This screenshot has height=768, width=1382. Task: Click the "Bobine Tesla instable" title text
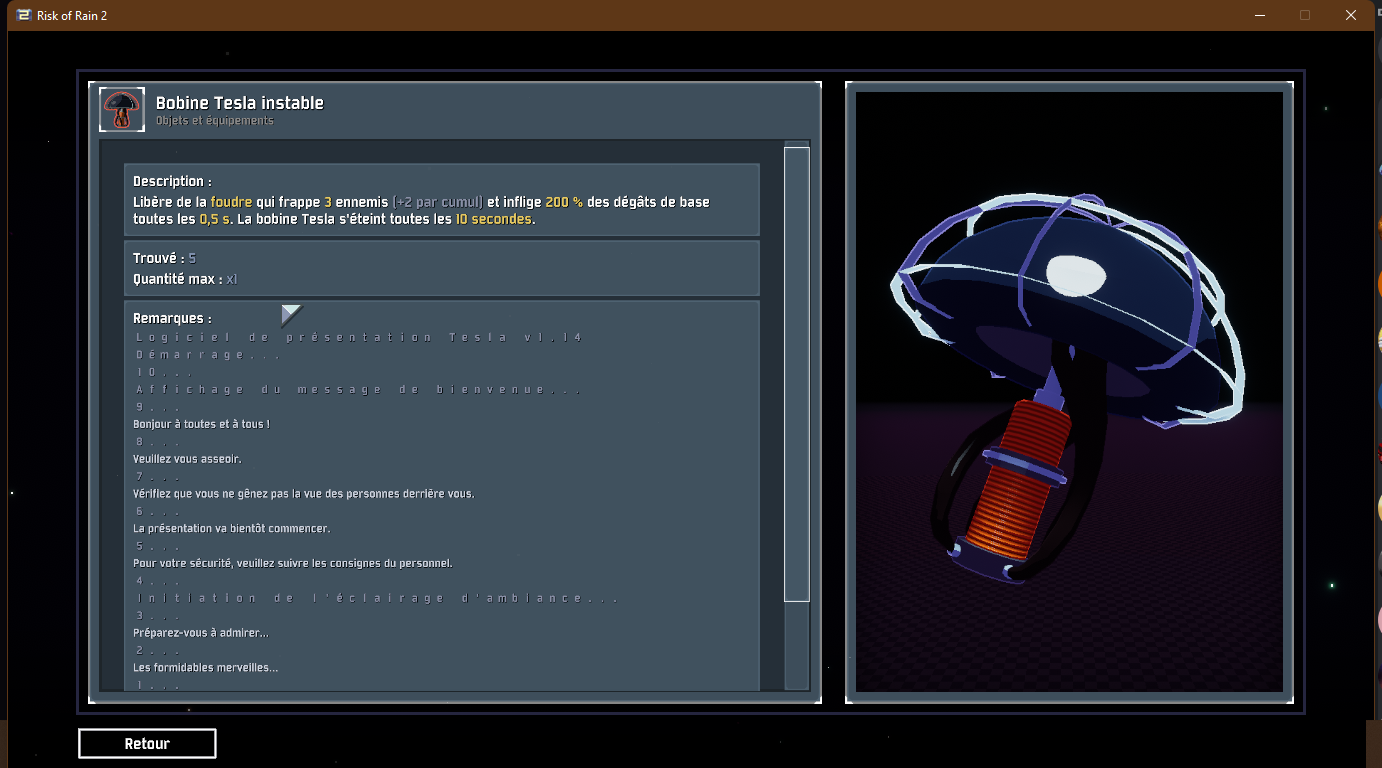click(x=239, y=103)
